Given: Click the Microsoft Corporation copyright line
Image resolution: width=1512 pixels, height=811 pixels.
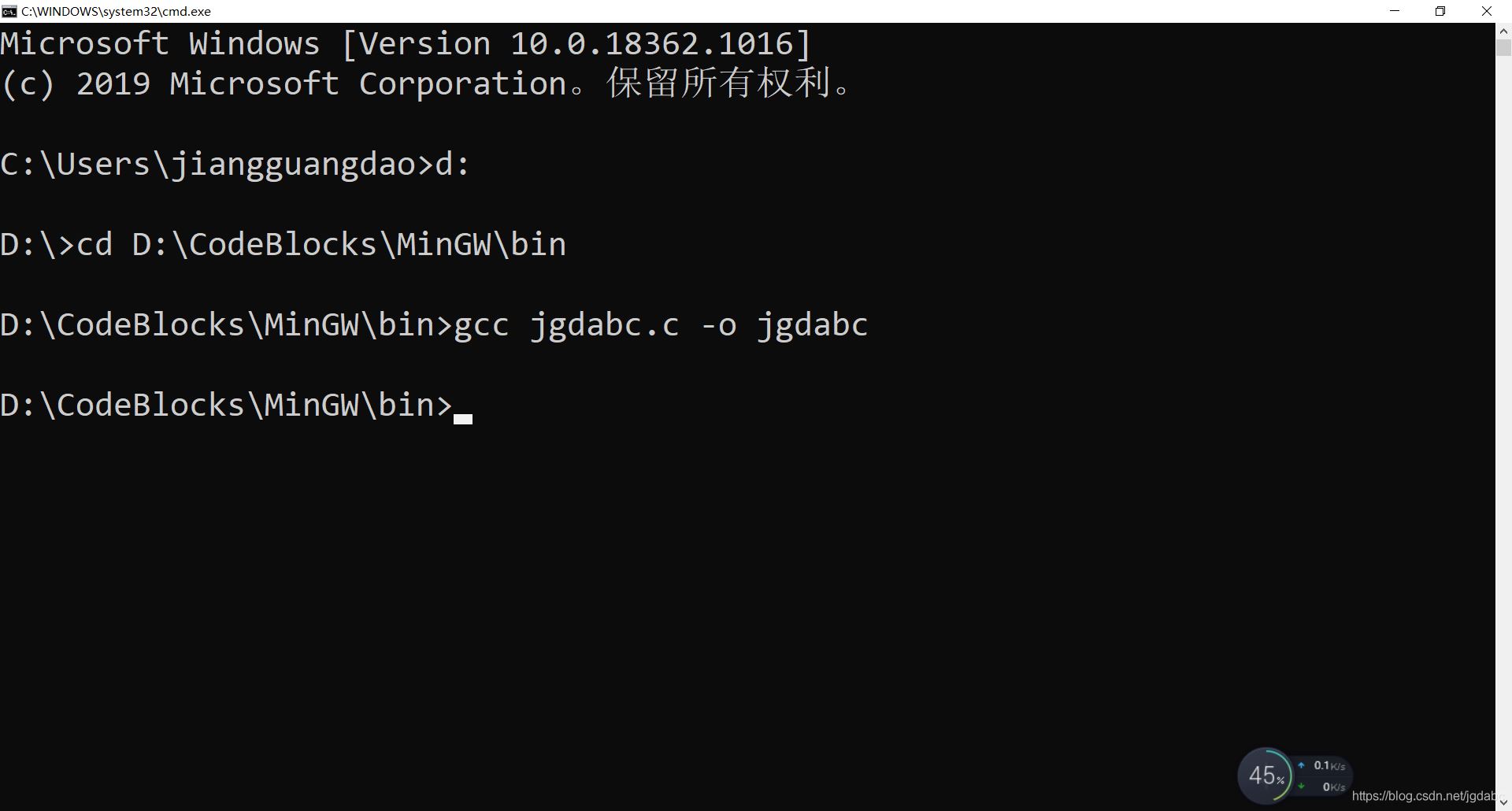Looking at the screenshot, I should 425,83.
